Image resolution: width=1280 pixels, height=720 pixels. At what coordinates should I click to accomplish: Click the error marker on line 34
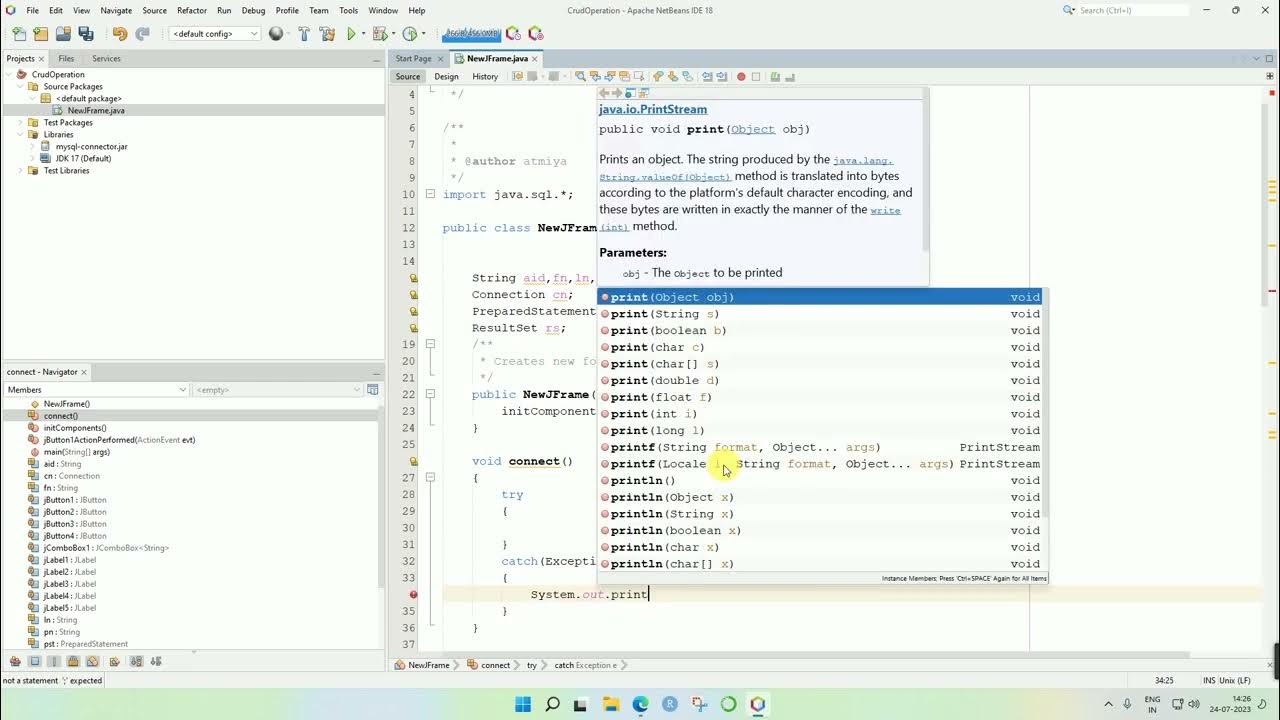tap(413, 594)
